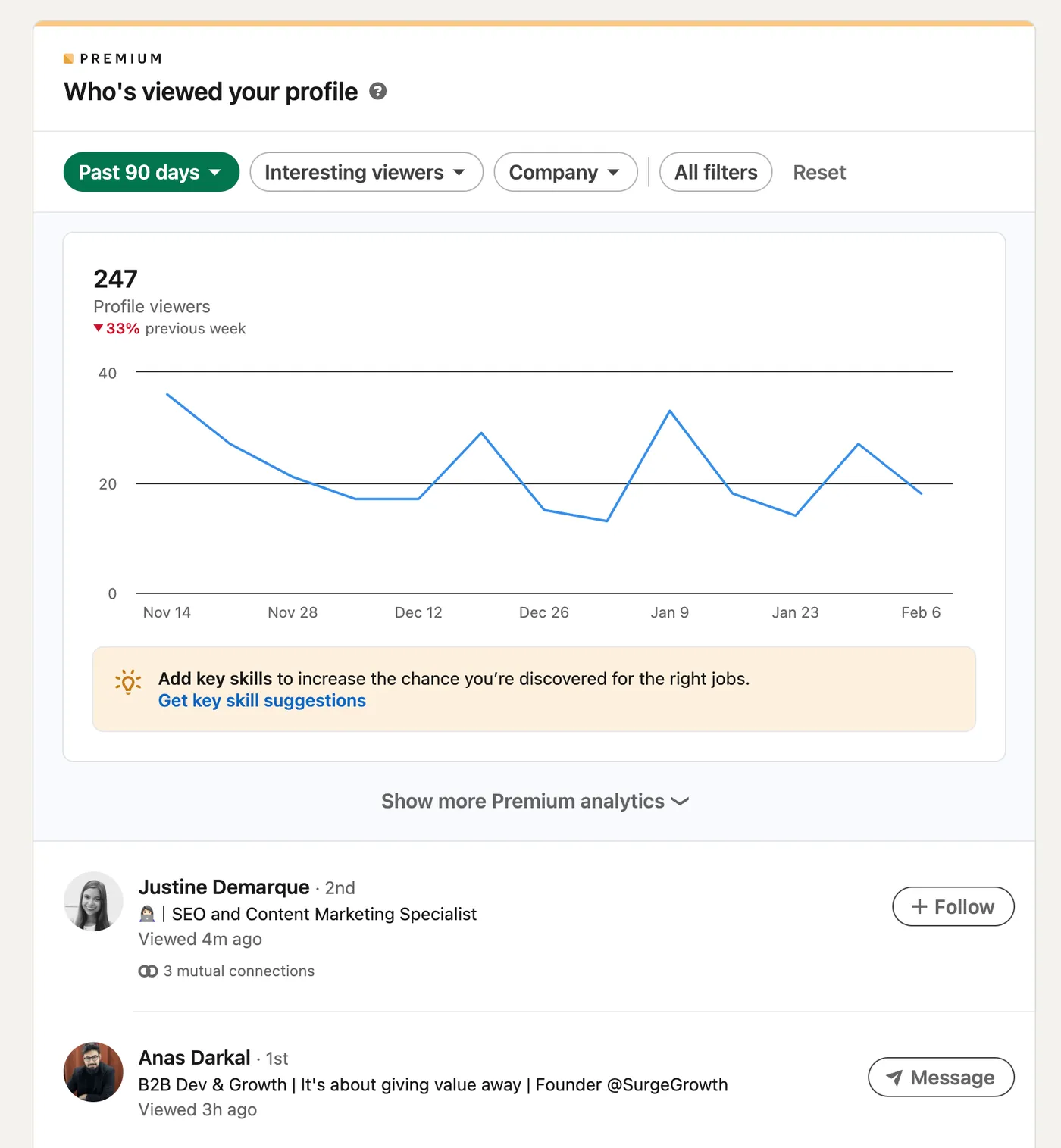
Task: Click the 'Profile viewers' label
Action: coord(152,306)
